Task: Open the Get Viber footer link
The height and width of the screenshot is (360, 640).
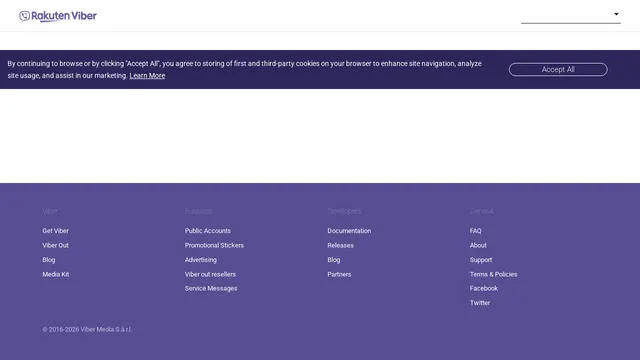Action: [56, 231]
